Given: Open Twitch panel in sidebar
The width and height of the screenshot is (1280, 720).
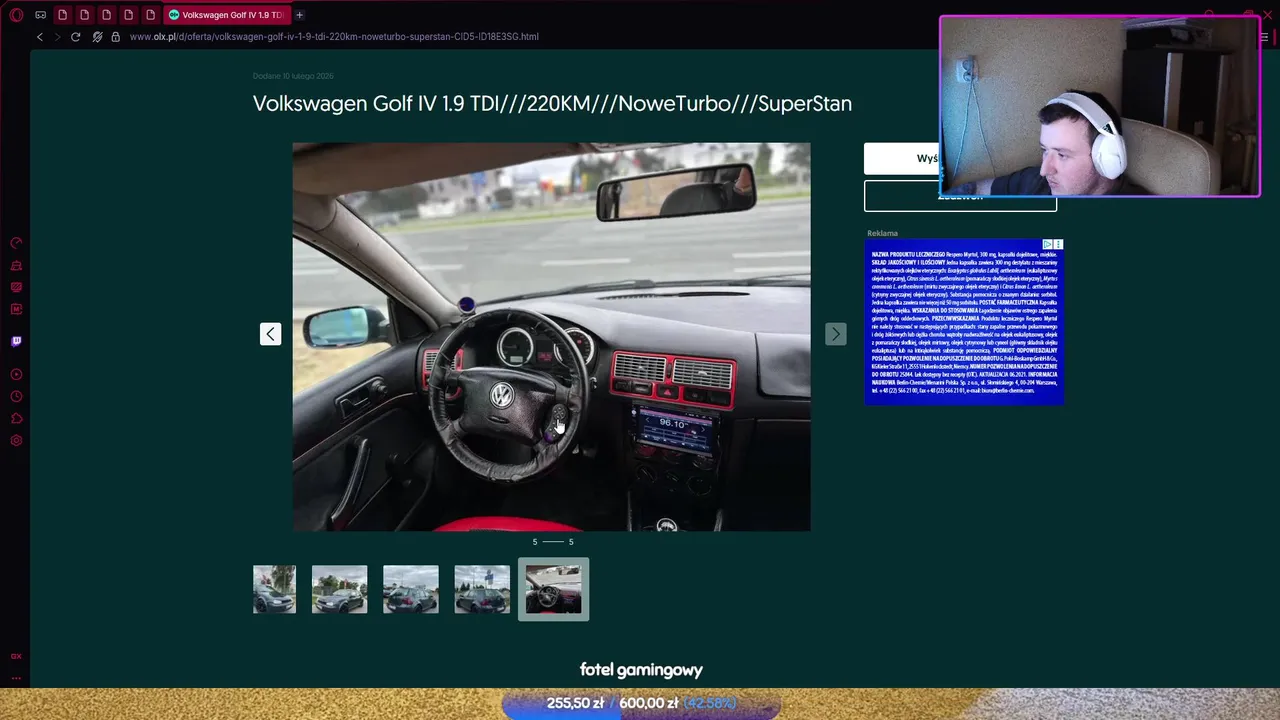Looking at the screenshot, I should pyautogui.click(x=16, y=341).
